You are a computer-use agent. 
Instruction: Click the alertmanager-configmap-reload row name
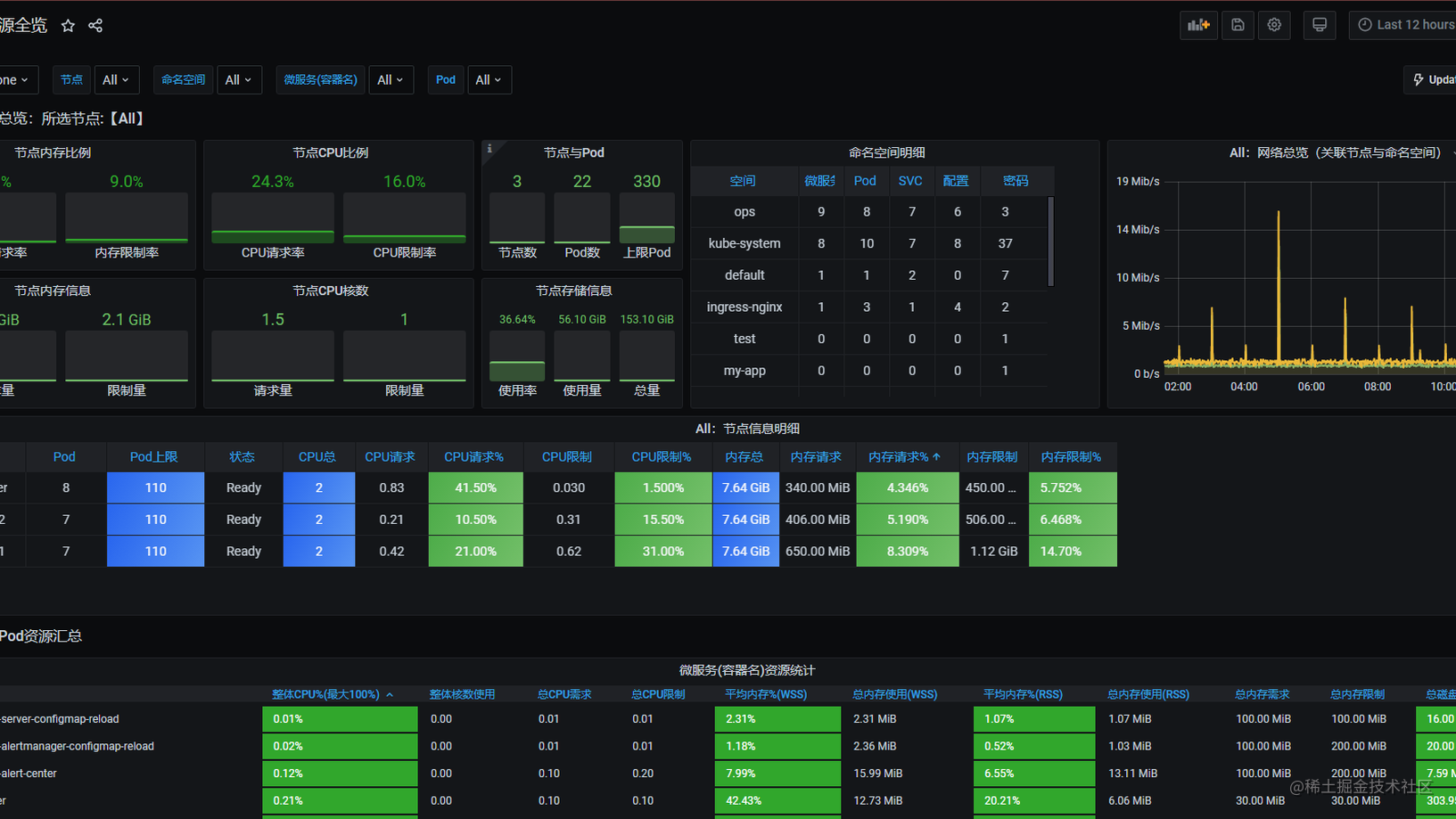77,747
